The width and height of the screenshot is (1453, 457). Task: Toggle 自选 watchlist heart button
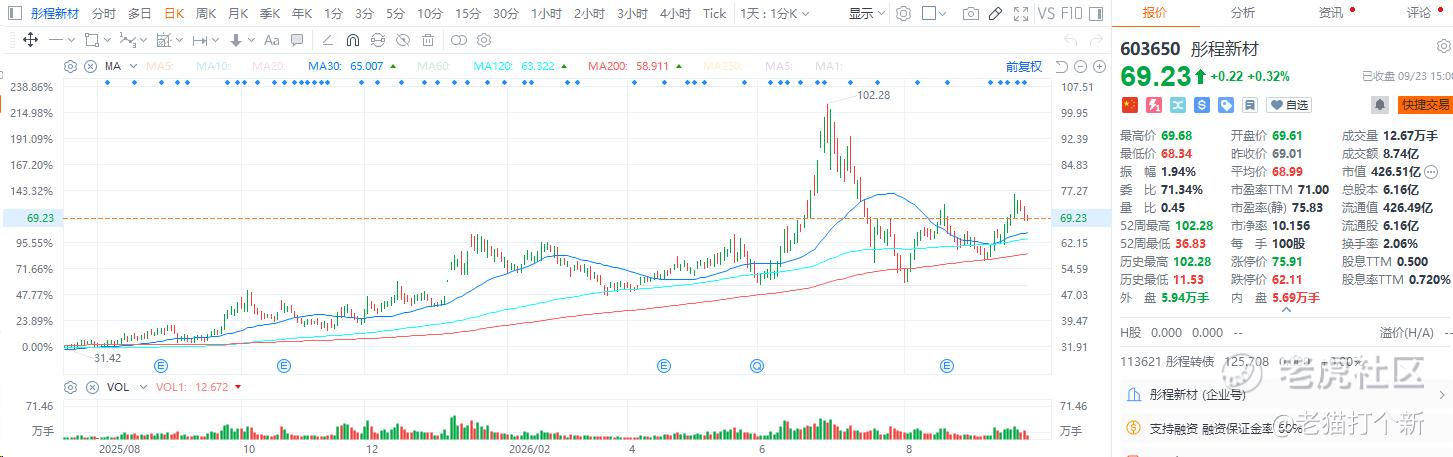point(1289,105)
